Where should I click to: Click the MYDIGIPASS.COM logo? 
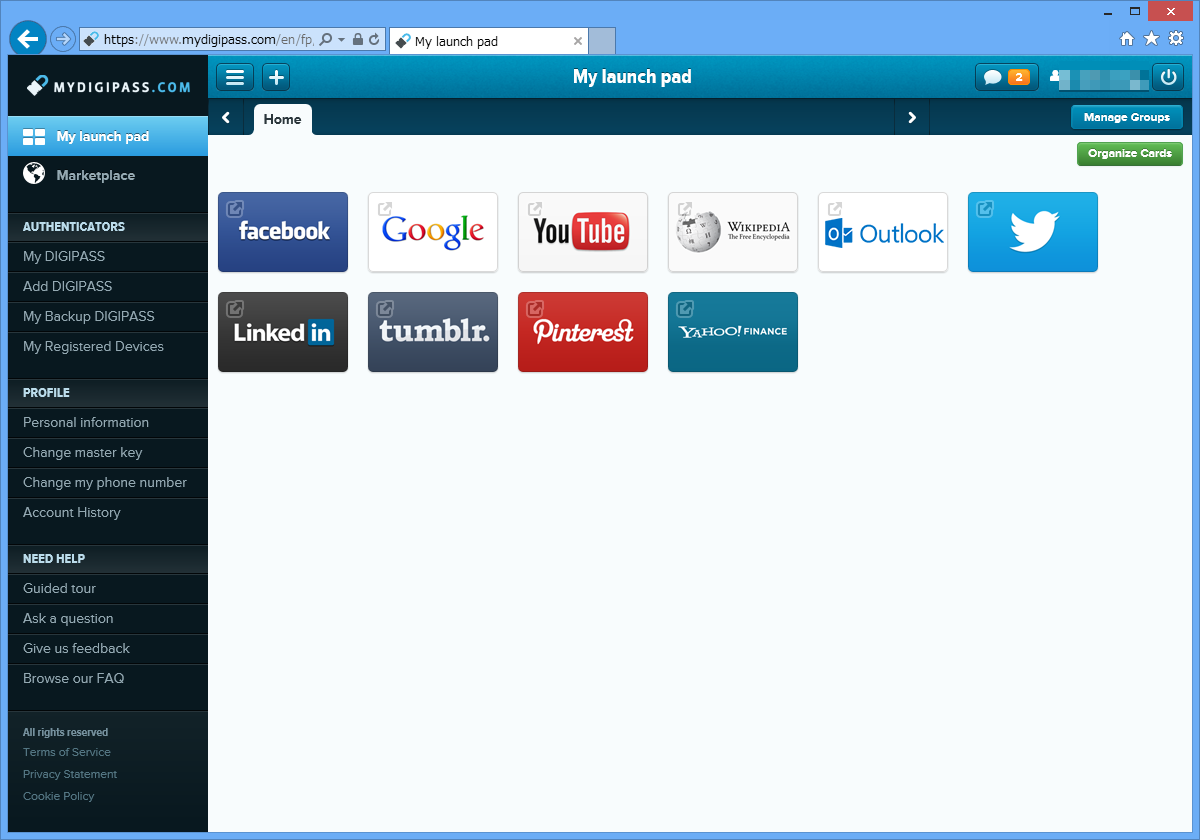(x=108, y=86)
